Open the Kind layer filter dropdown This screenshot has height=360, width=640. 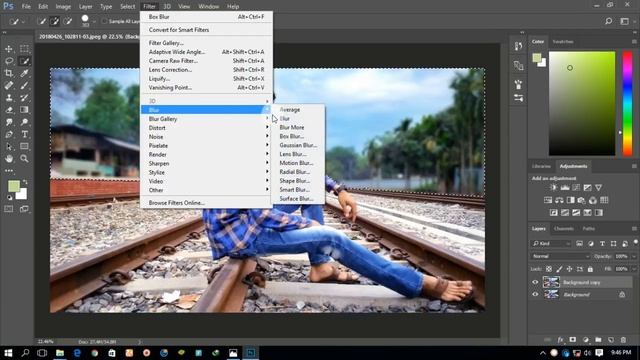pos(551,244)
